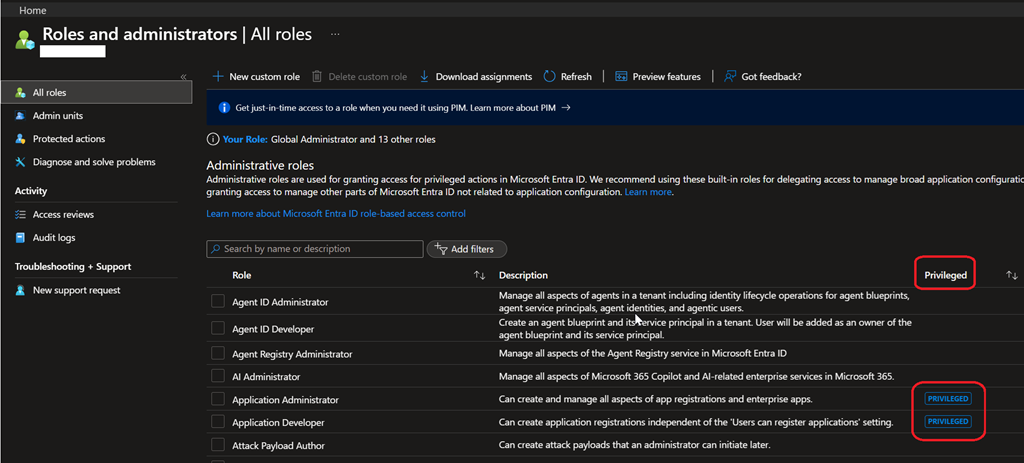Open the Access reviews menu item
Viewport: 1024px width, 463px height.
63,215
